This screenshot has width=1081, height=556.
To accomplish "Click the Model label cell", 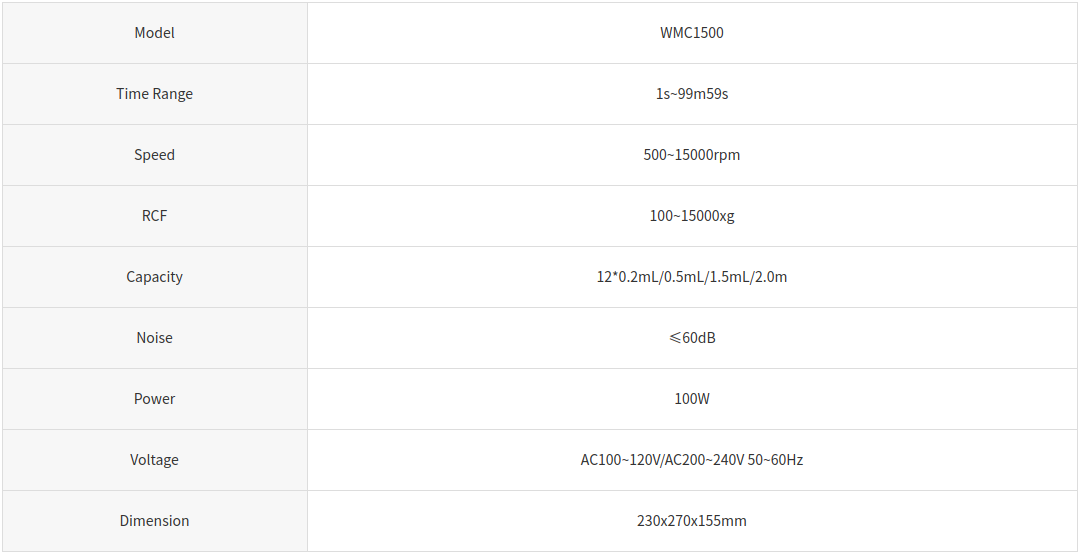I will click(154, 33).
